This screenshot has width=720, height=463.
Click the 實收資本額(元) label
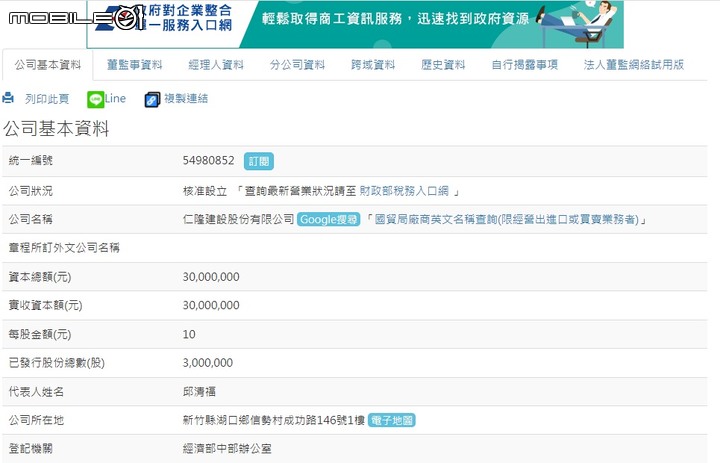click(45, 305)
